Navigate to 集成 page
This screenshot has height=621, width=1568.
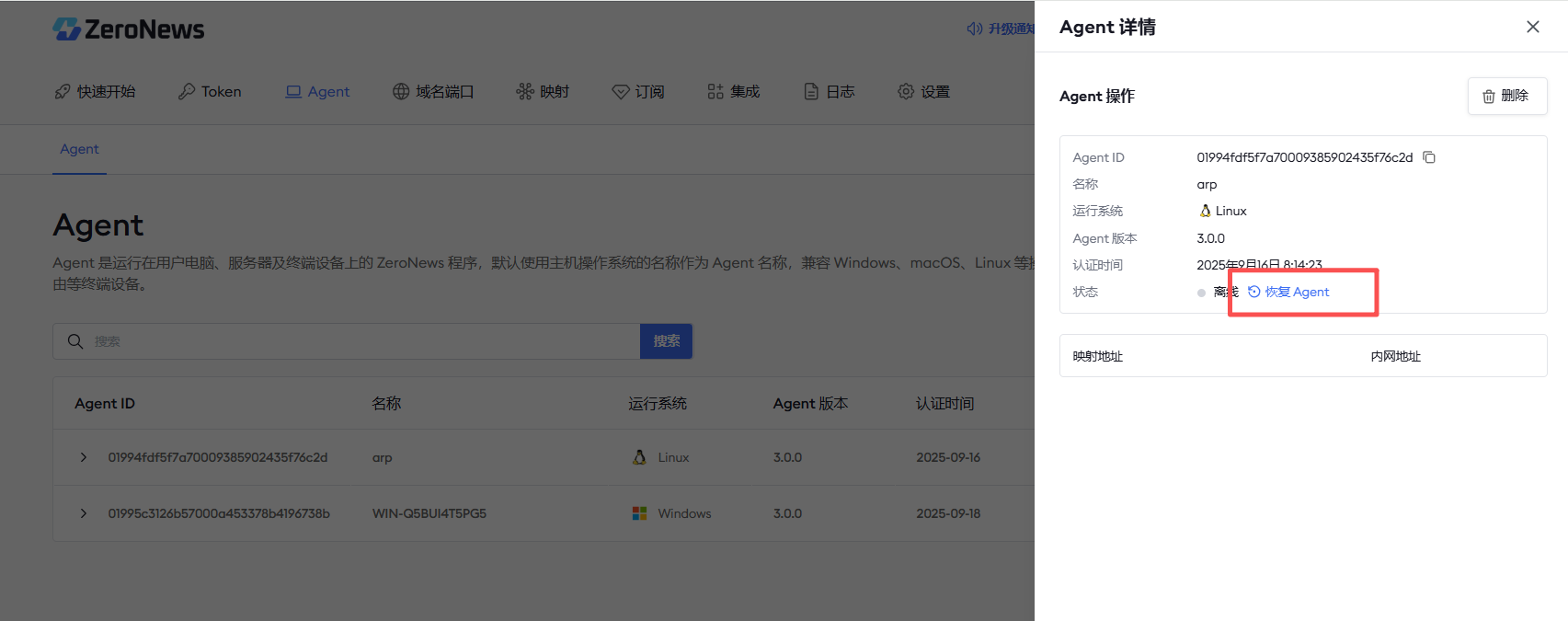[x=733, y=92]
